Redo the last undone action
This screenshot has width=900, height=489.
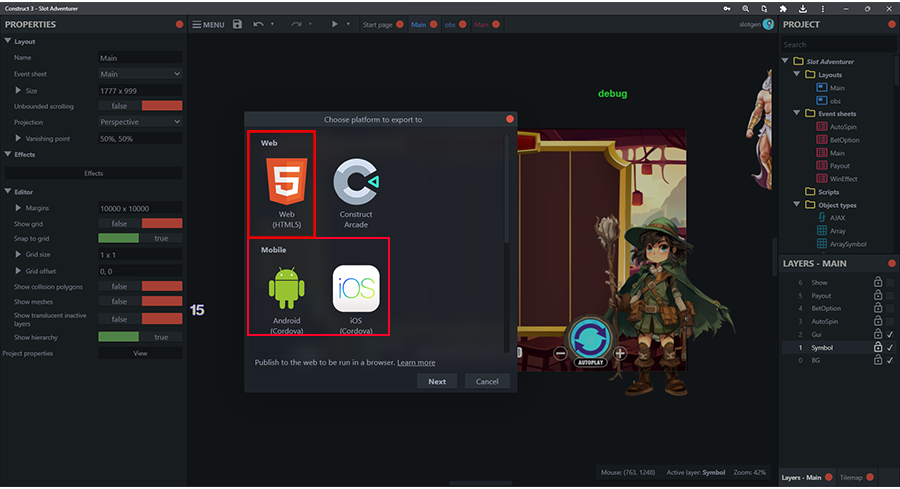[296, 24]
